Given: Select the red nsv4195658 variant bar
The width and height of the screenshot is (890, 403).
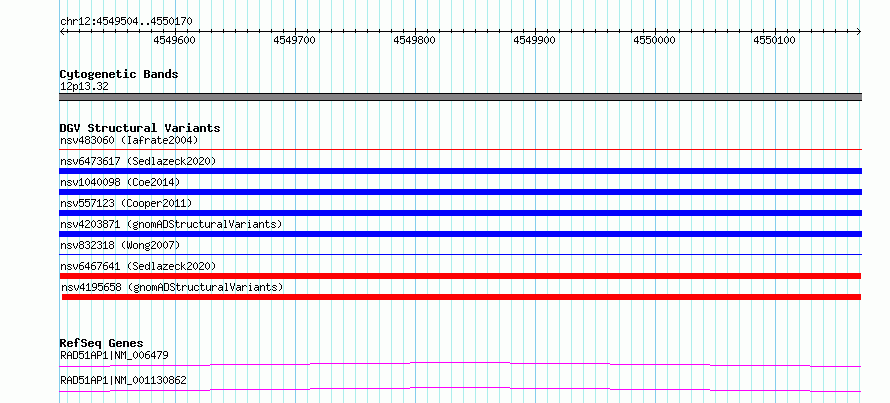Looking at the screenshot, I should [461, 297].
